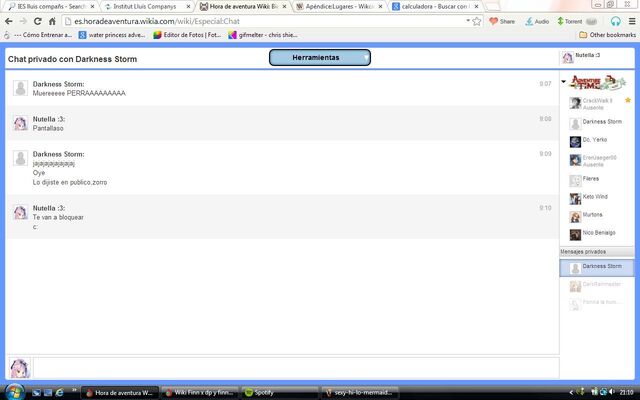The image size is (640, 400).
Task: Click the browser forward arrow
Action: coord(23,21)
